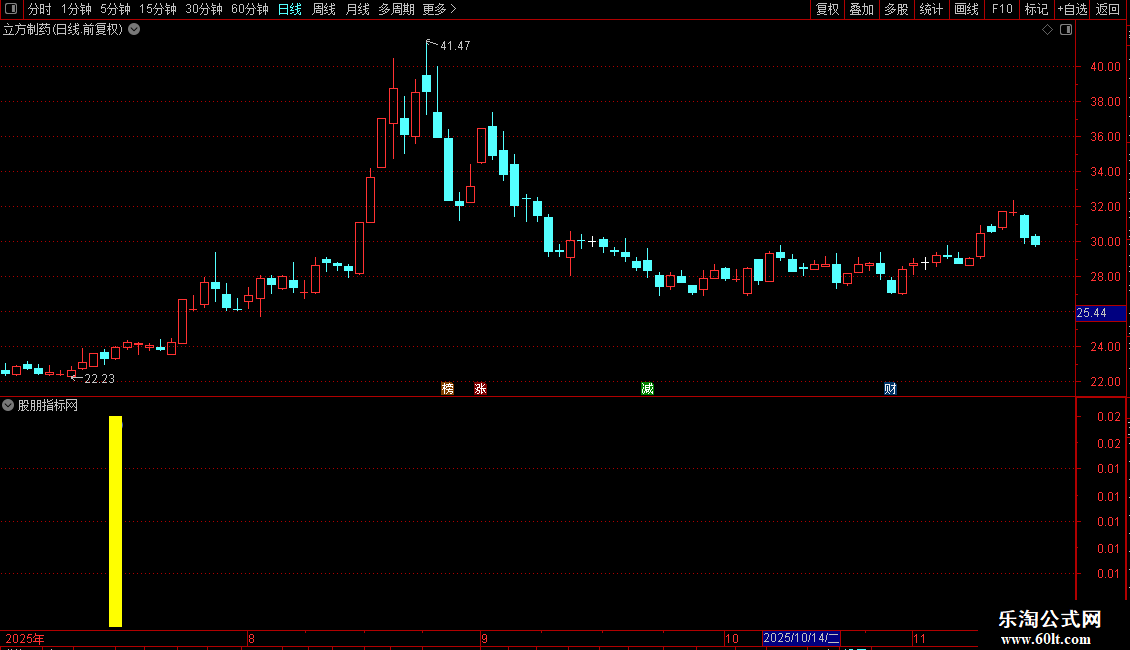Click month 10 on the time axis
The image size is (1130, 650).
coord(732,638)
